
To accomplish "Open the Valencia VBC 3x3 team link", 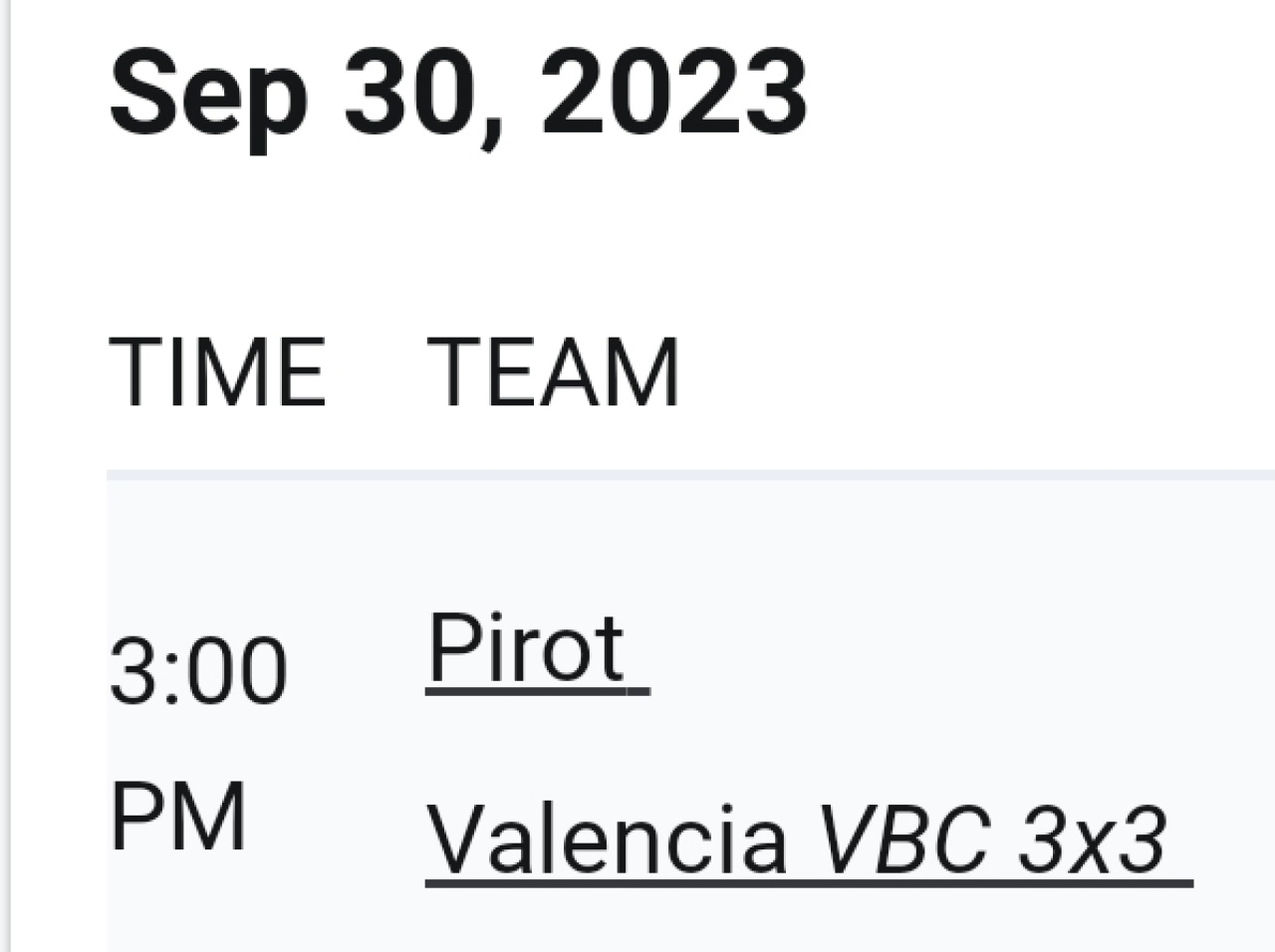I will pos(797,840).
